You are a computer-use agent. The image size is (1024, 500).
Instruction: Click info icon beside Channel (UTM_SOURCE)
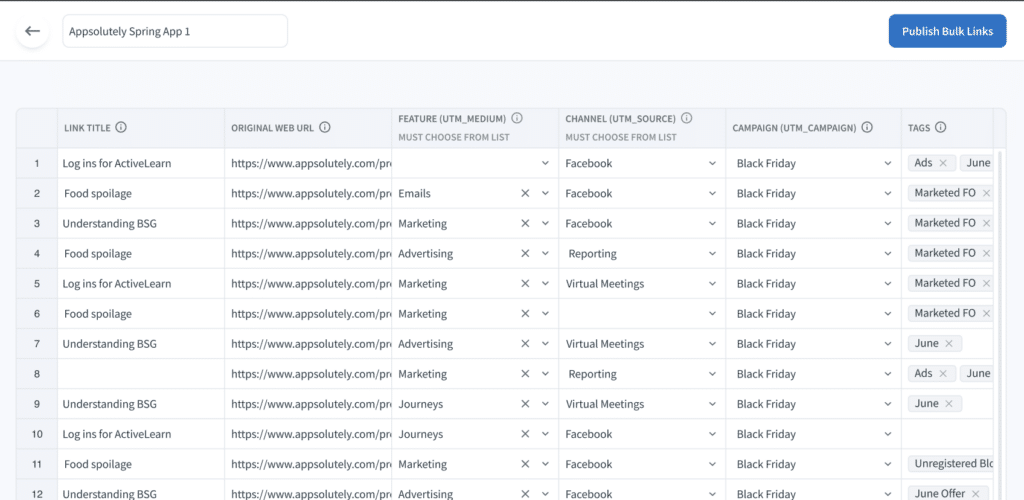coord(687,118)
